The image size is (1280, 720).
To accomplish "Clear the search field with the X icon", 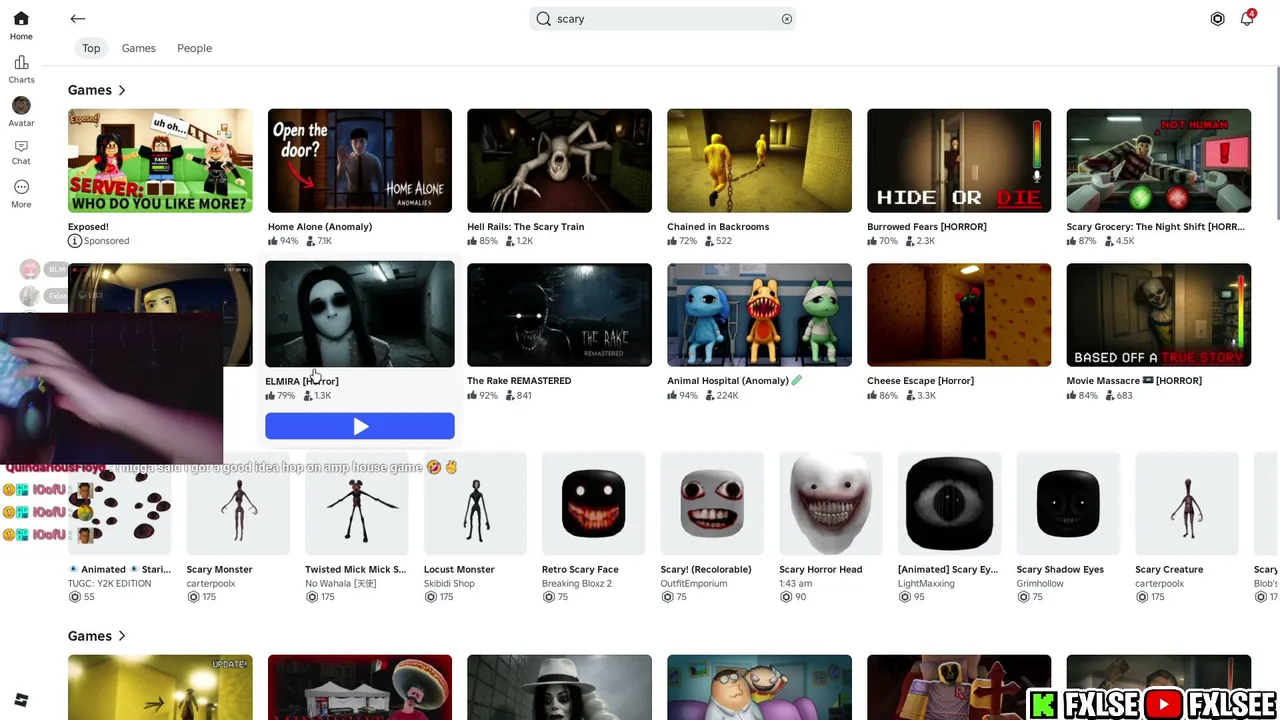I will [x=787, y=19].
